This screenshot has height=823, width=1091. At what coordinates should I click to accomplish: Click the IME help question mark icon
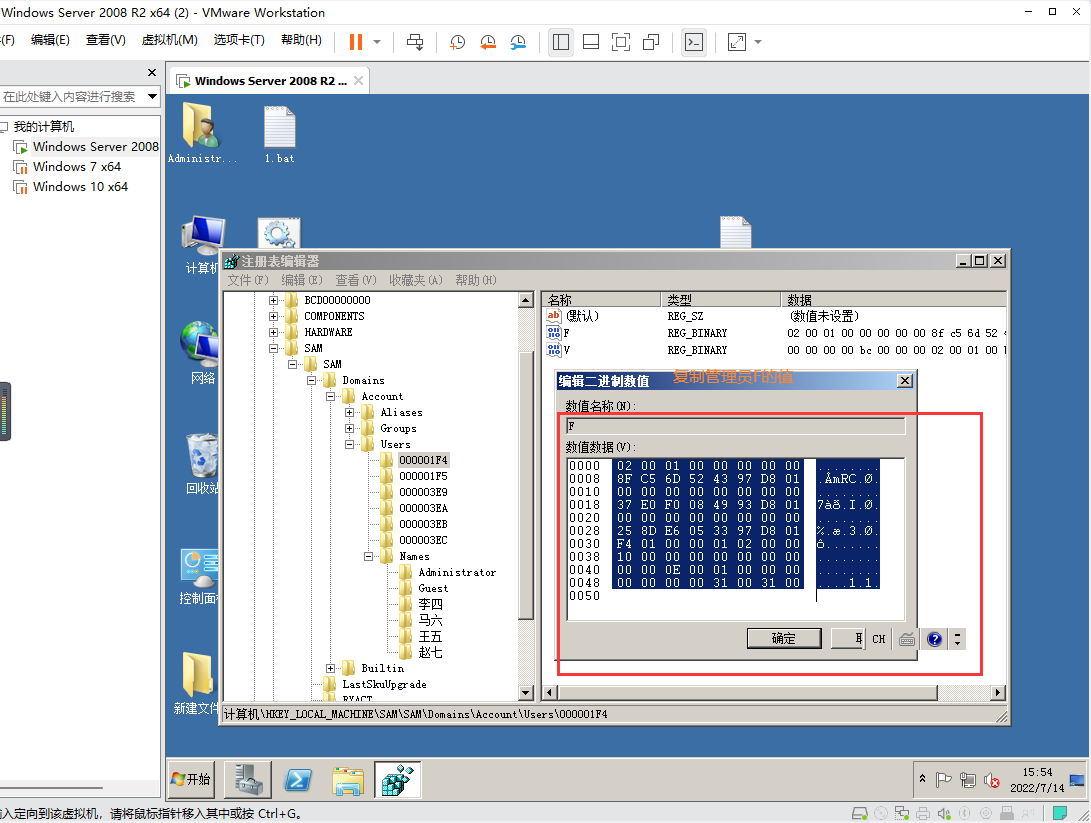pos(934,639)
